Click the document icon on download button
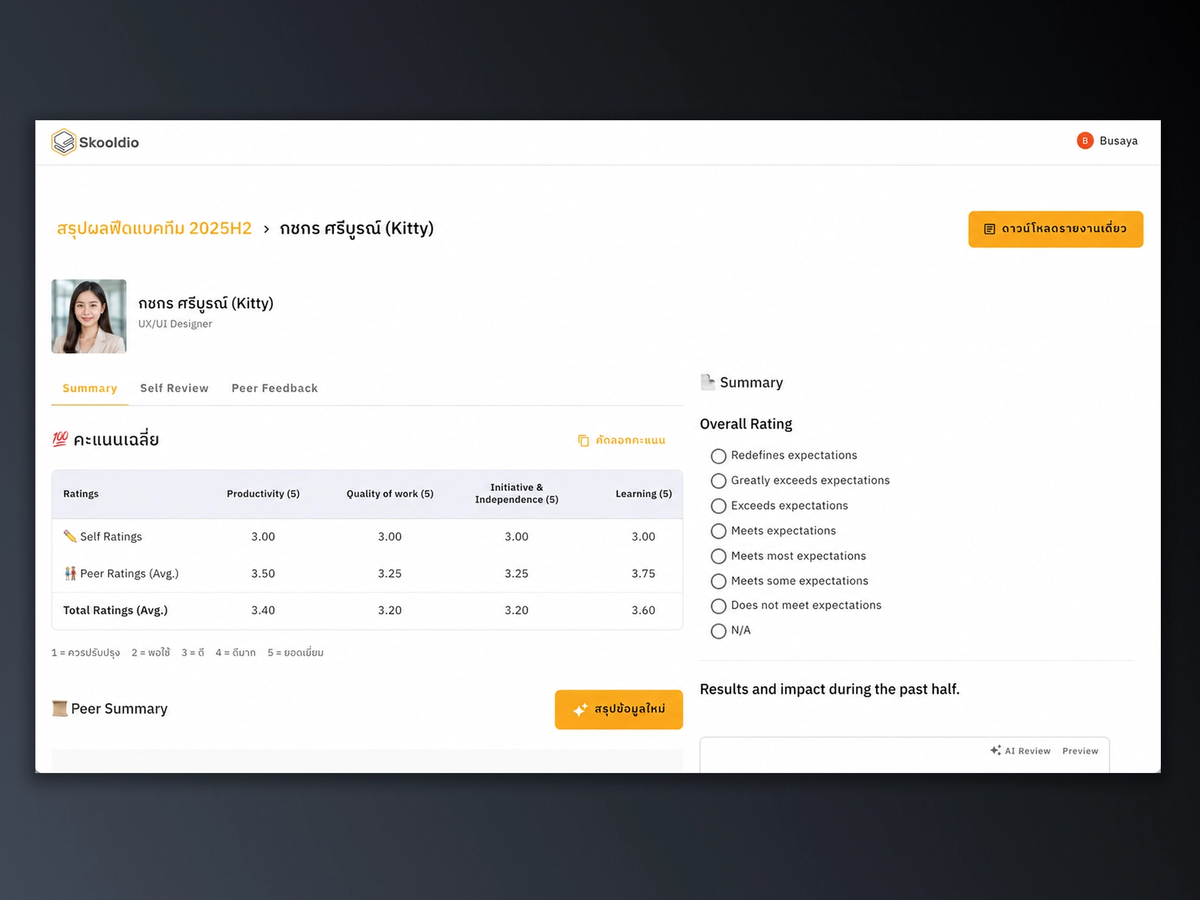Screen dimensions: 1200x900 (989, 229)
